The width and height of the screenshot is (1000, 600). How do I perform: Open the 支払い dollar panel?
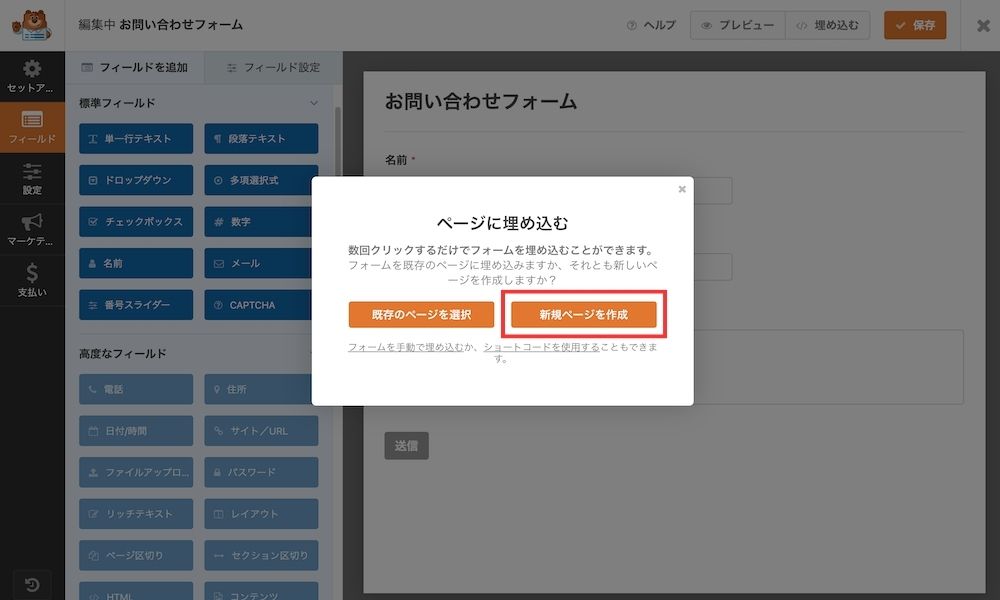click(32, 281)
